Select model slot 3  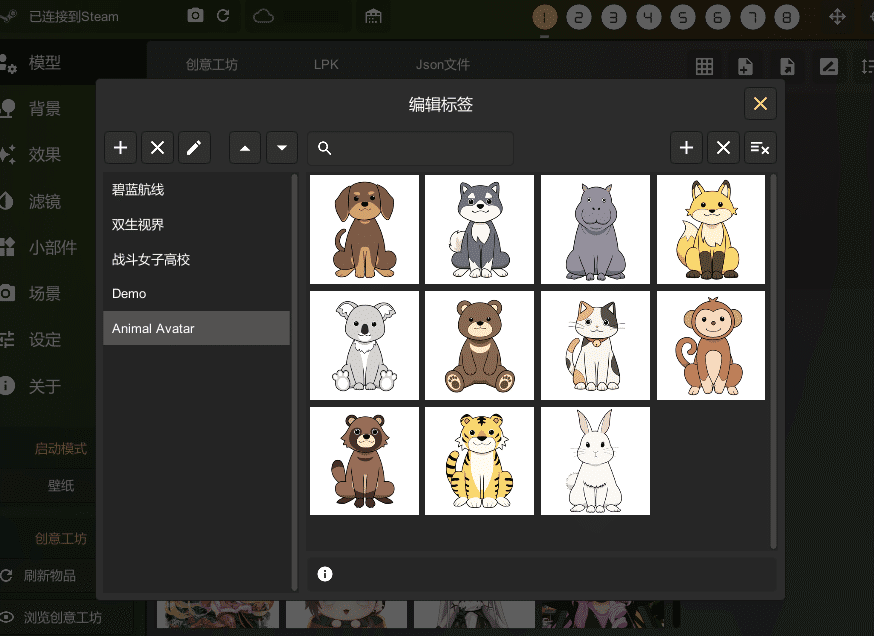614,17
